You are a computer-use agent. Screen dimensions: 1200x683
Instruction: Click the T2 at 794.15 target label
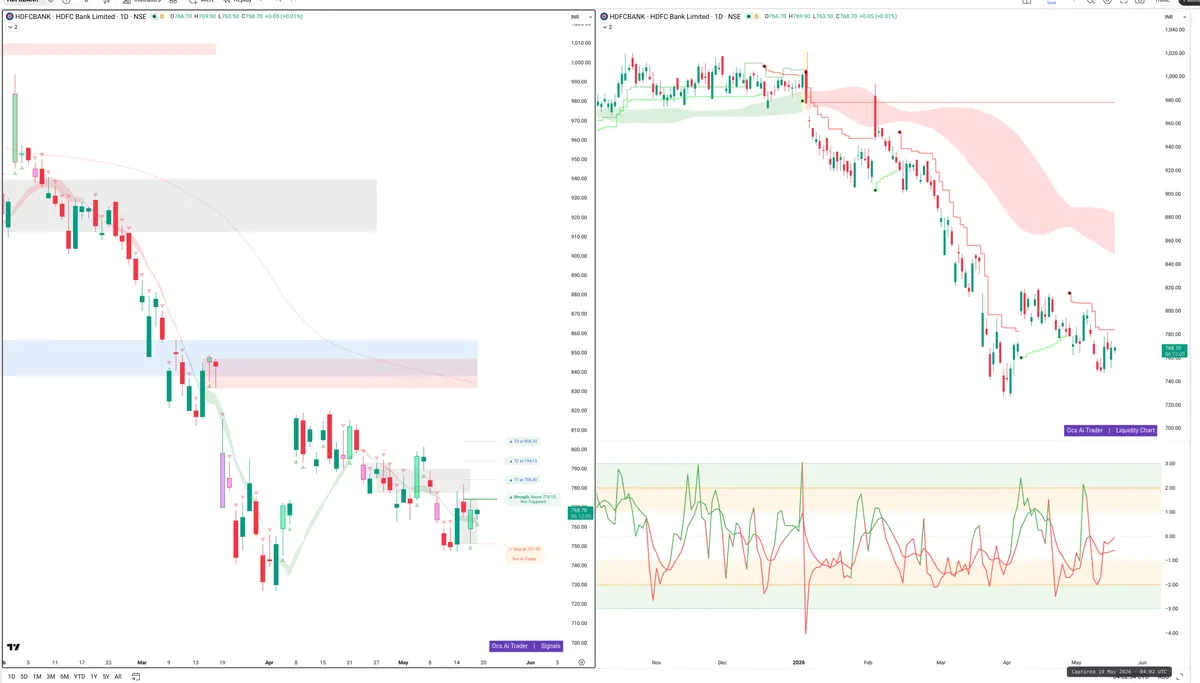(523, 461)
